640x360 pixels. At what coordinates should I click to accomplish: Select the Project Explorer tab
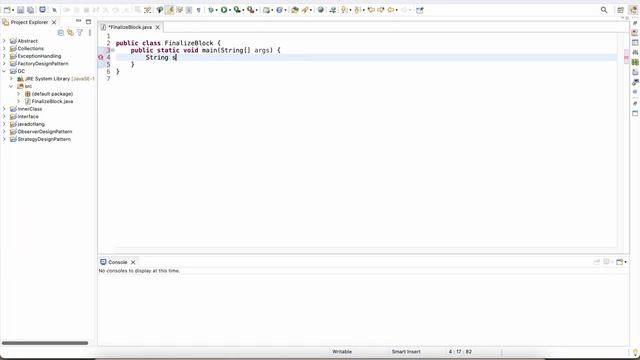[29, 22]
